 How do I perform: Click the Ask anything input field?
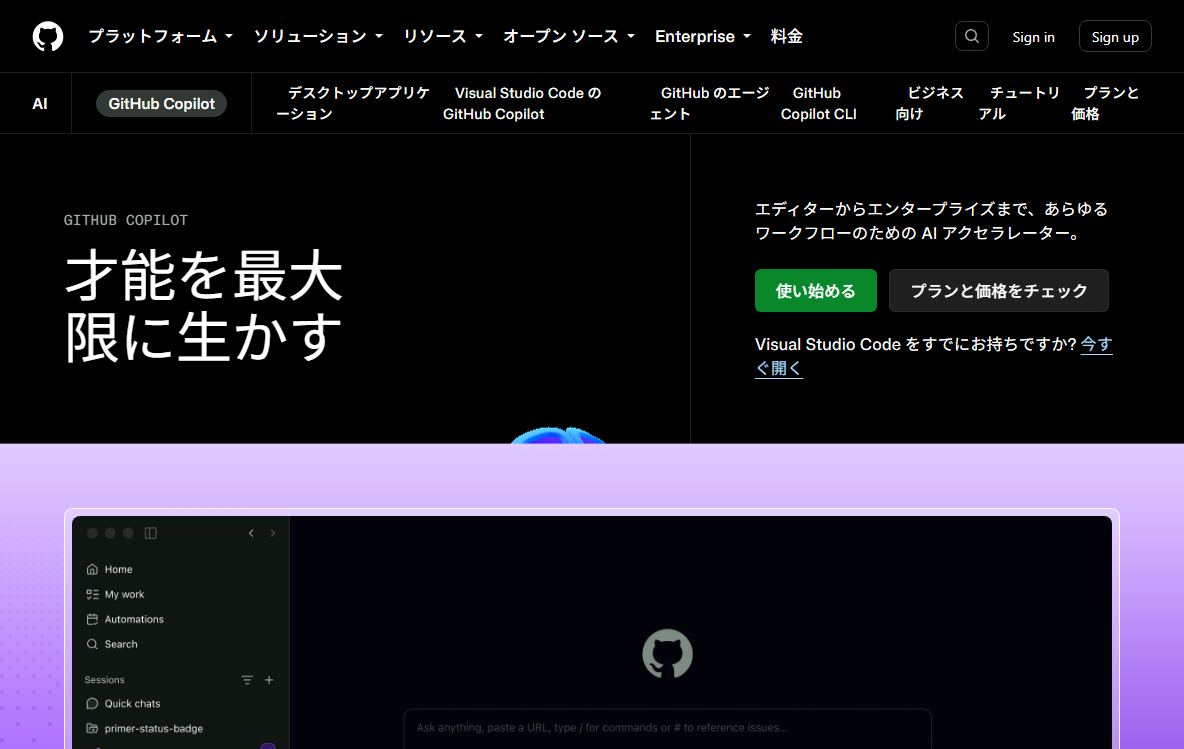click(668, 728)
